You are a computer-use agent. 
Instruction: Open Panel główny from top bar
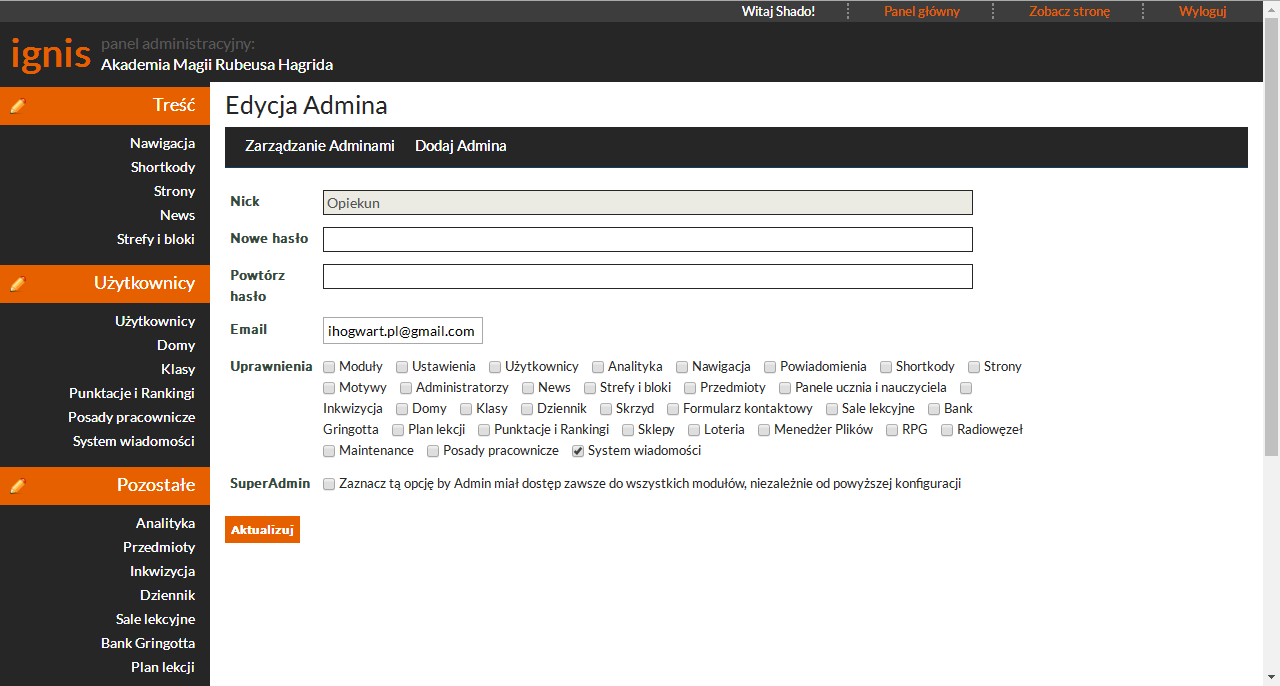click(x=921, y=11)
